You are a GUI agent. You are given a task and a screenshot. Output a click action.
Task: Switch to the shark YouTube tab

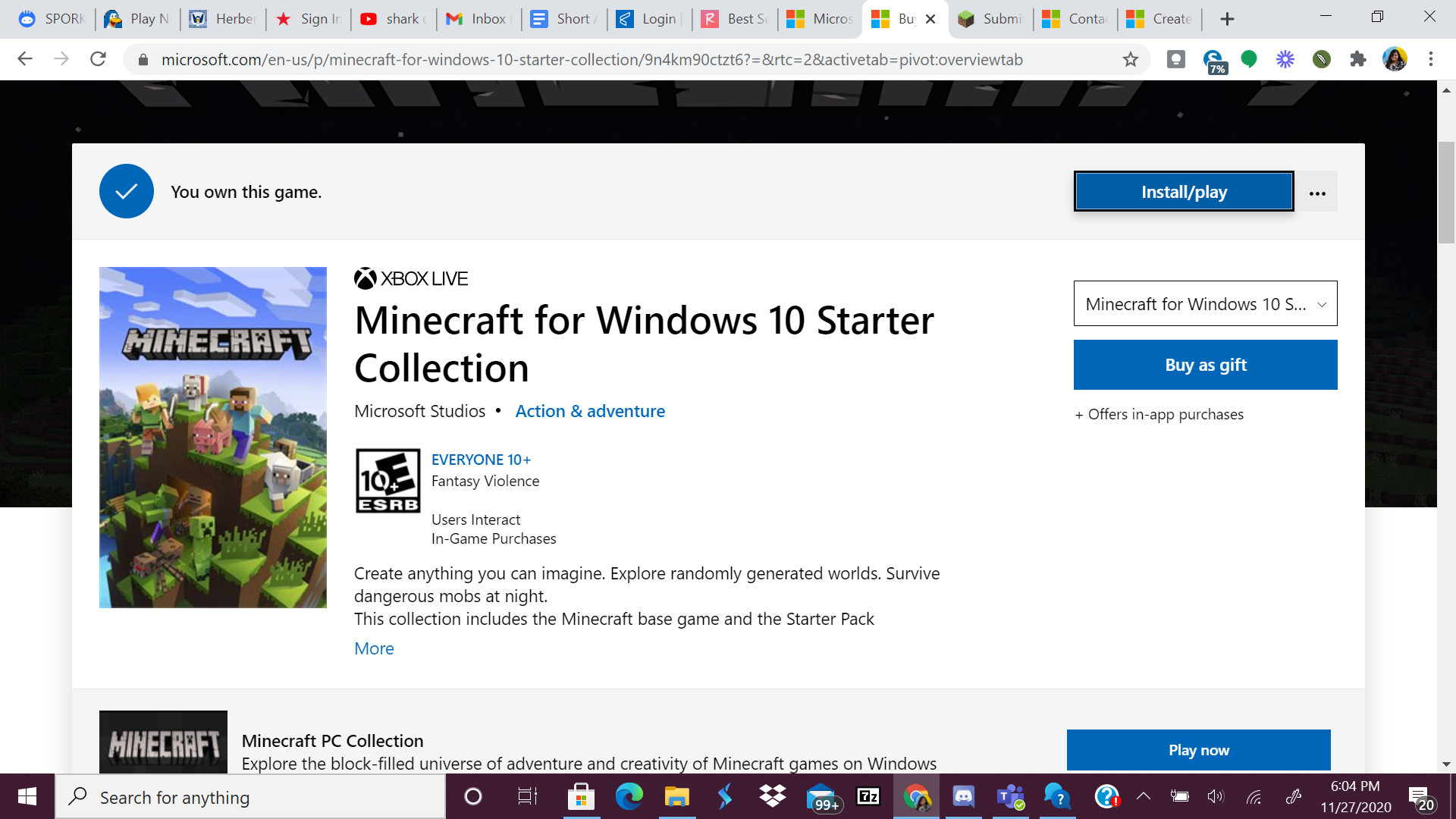(393, 19)
